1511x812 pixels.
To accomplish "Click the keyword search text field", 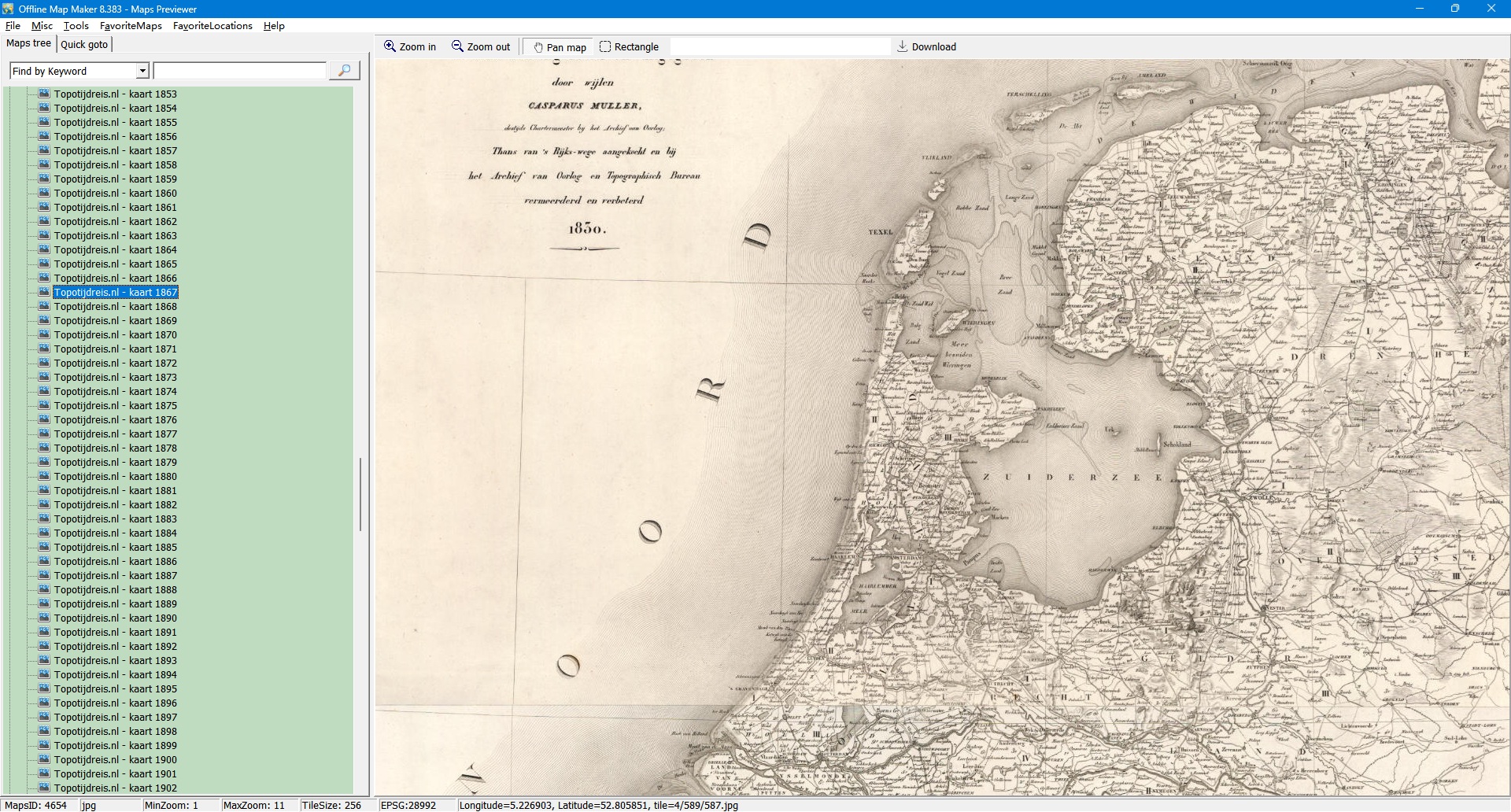I will point(240,71).
